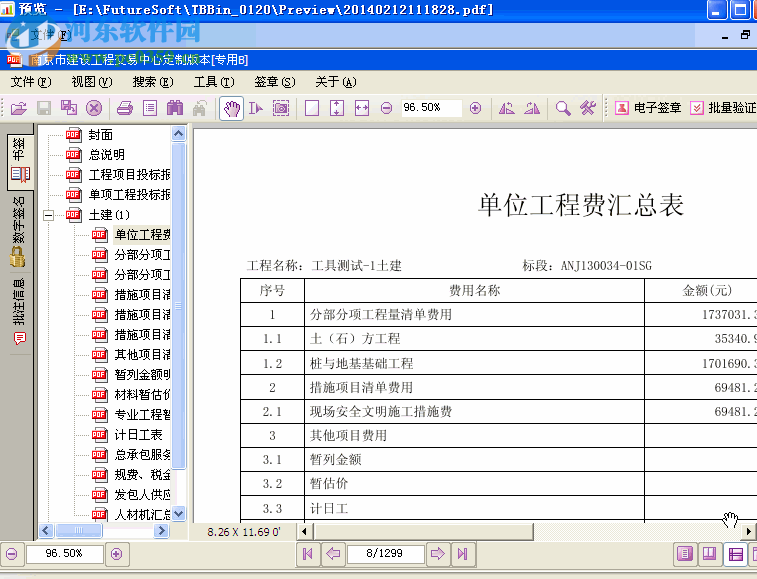Click the snapshot camera tool icon

[x=281, y=108]
